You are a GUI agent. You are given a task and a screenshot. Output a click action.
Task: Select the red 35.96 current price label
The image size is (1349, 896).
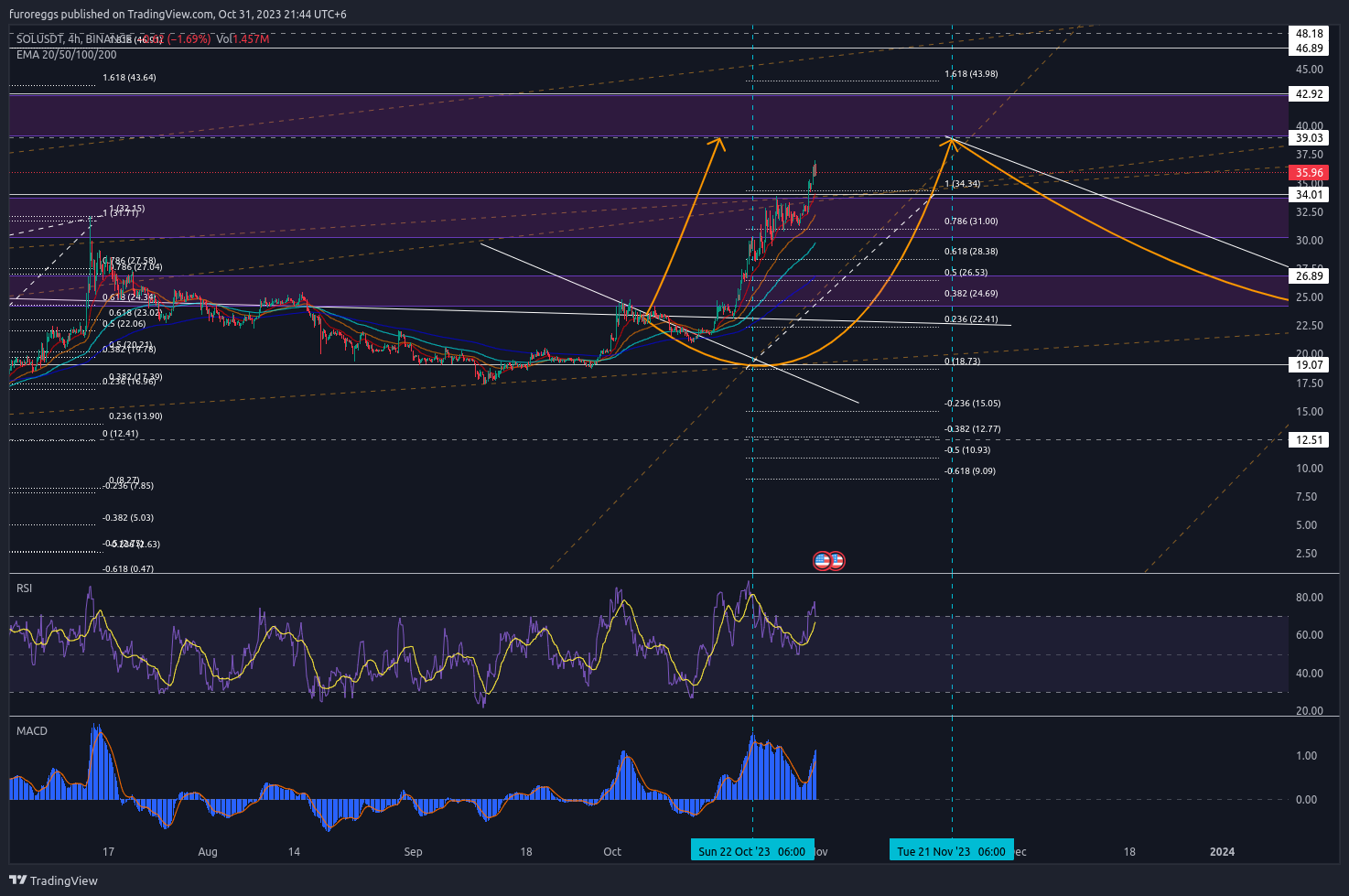(1309, 172)
